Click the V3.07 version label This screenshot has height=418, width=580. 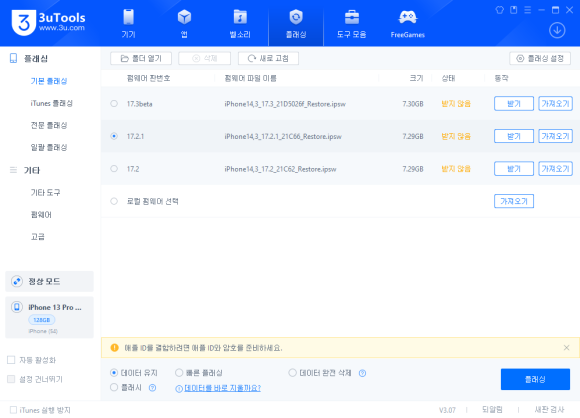coord(447,410)
